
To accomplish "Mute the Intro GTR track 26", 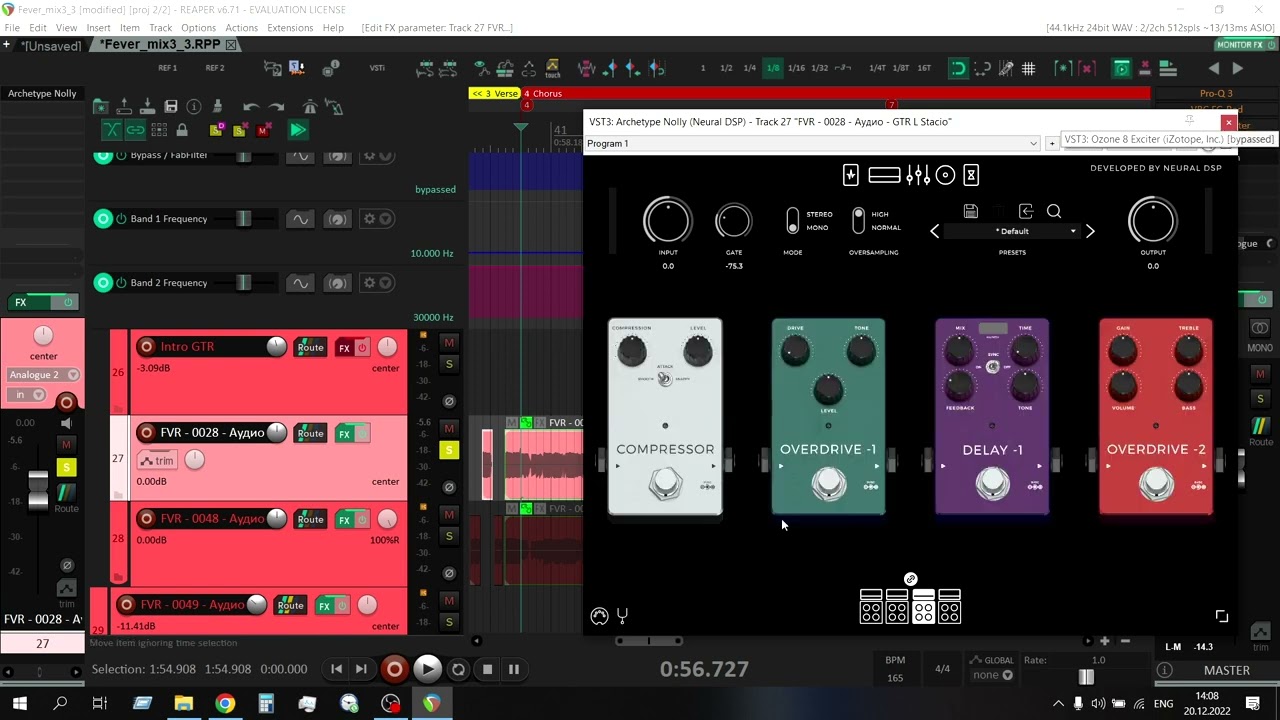I will point(449,343).
